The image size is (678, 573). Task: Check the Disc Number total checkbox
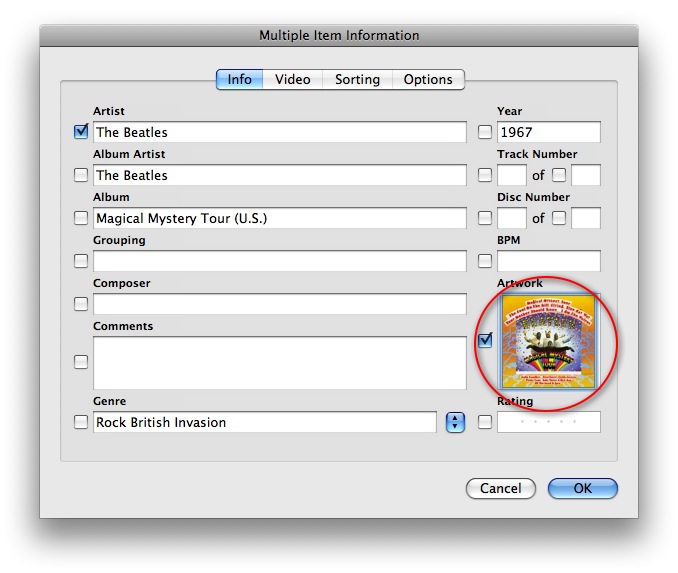559,218
